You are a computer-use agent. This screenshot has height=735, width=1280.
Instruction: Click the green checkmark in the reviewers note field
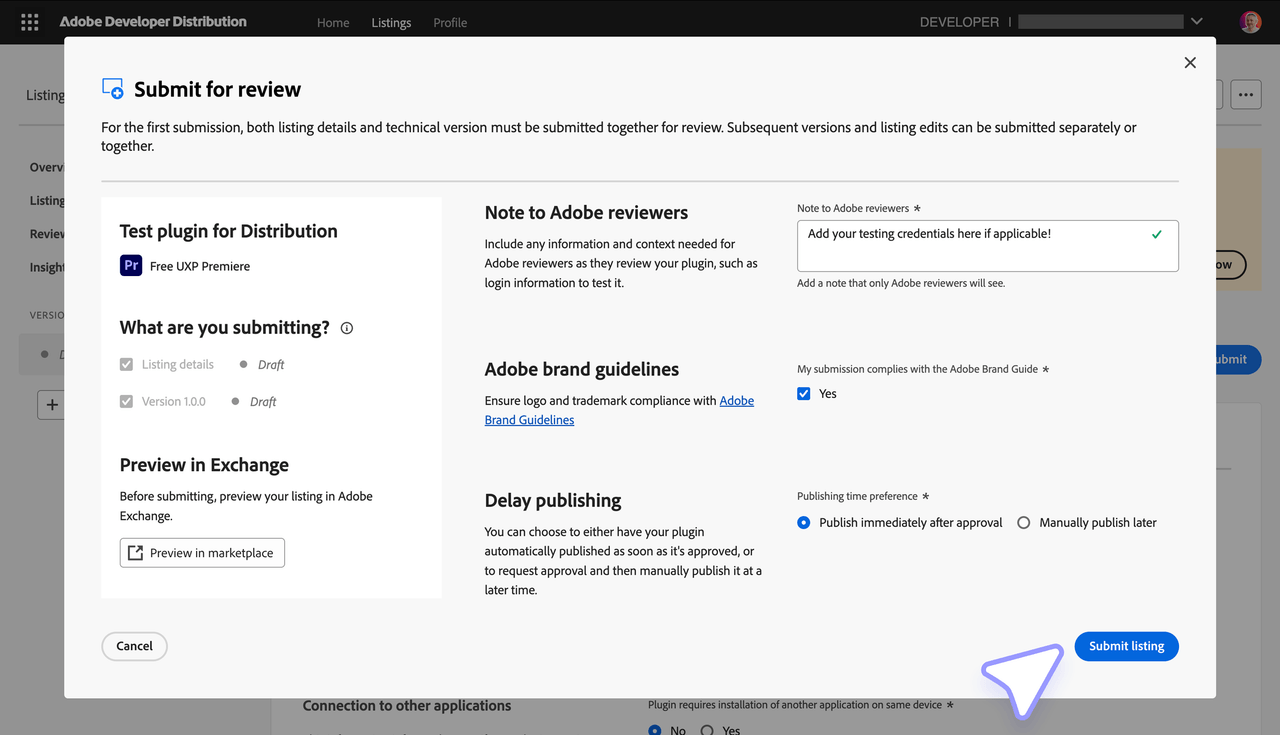(1156, 233)
